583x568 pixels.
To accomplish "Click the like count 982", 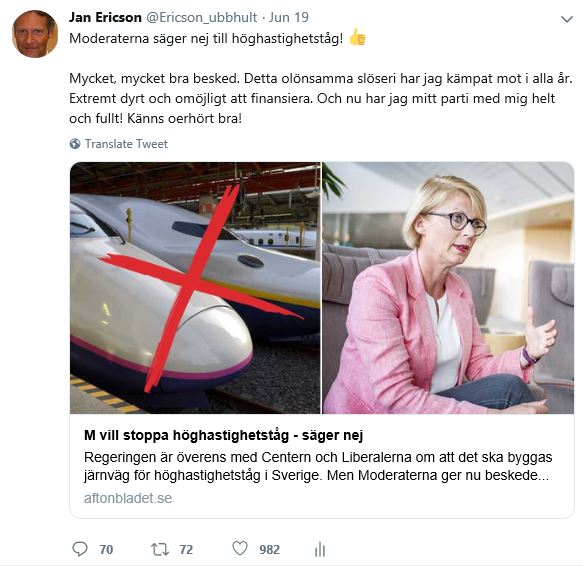I will tap(270, 549).
